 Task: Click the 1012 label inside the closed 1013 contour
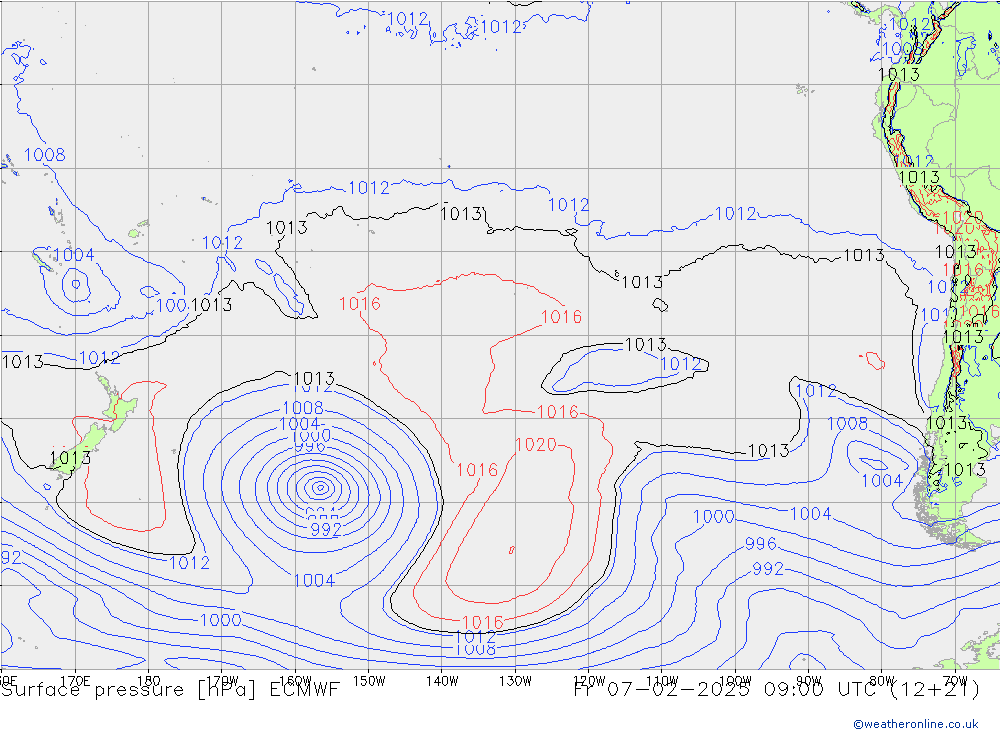pyautogui.click(x=680, y=364)
